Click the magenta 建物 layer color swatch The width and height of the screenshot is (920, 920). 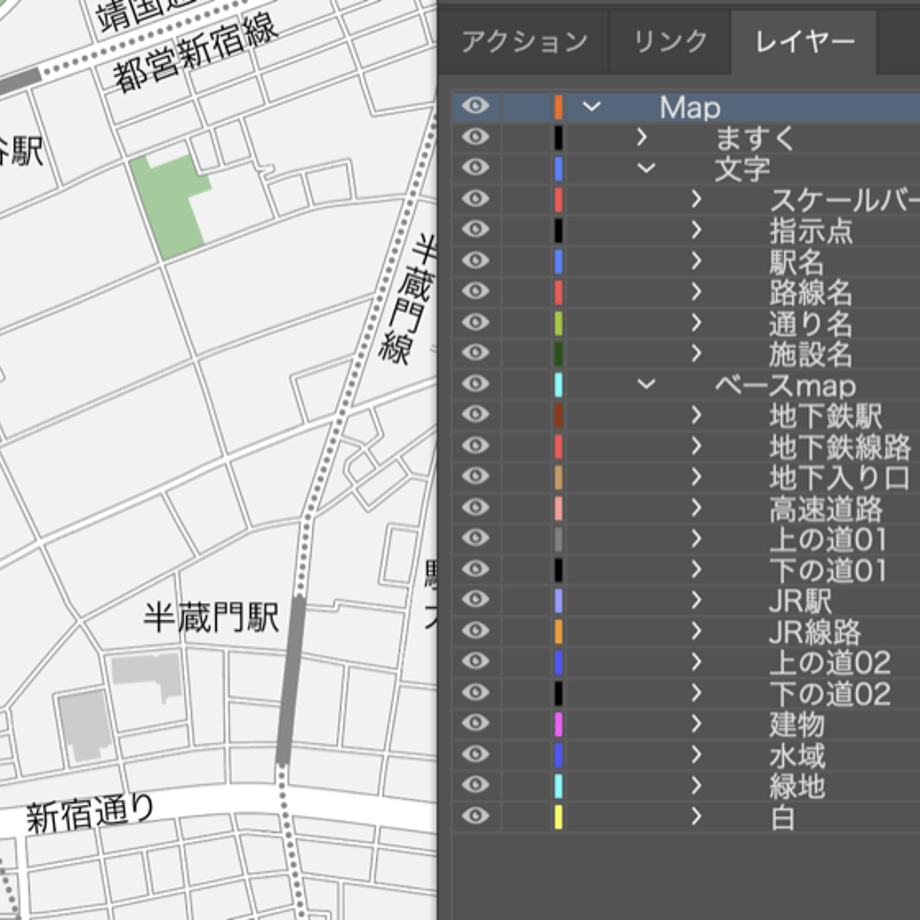point(559,723)
